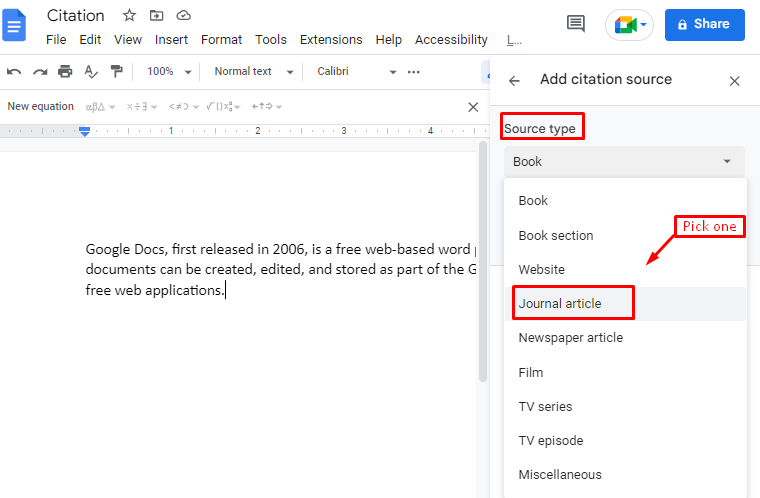Screen dimensions: 760x498
Task: Select Website source type
Action: point(625,270)
